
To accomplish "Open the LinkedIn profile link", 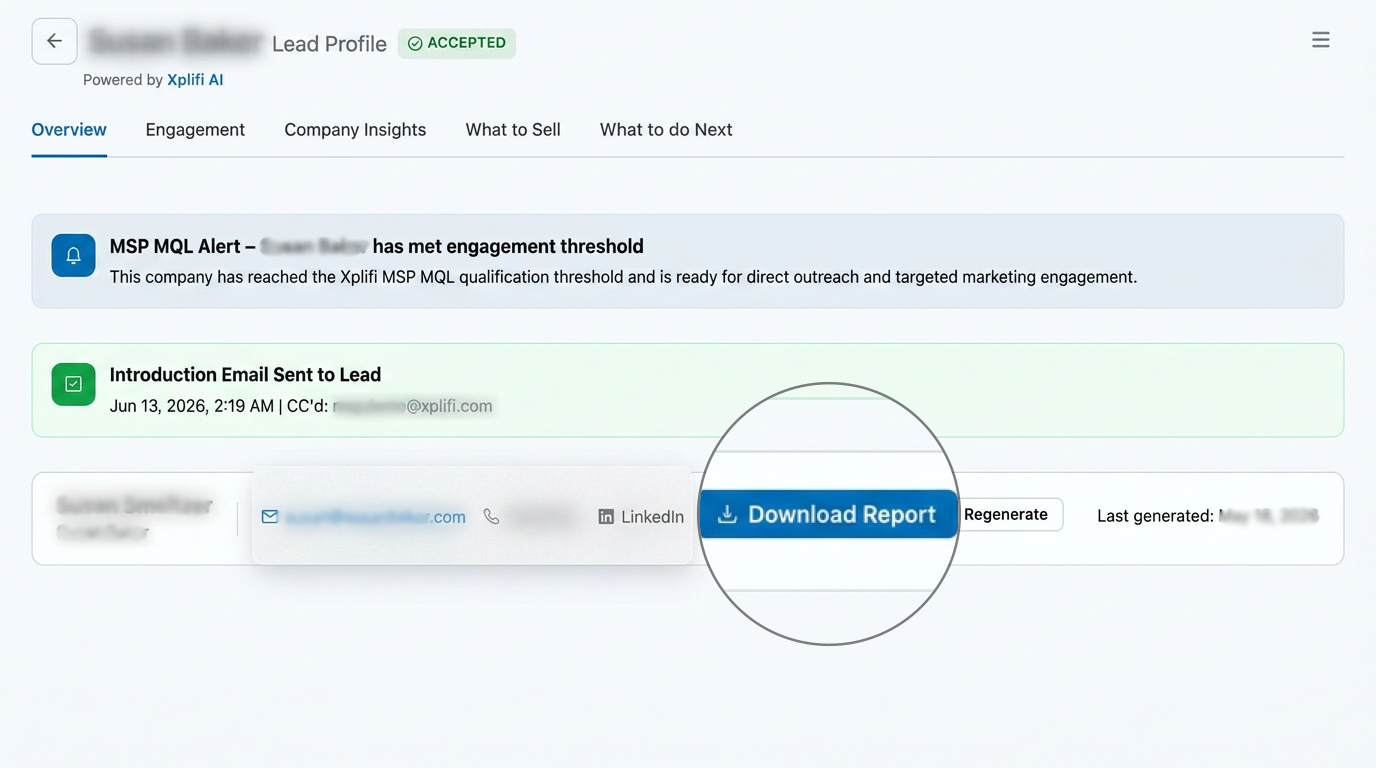I will pyautogui.click(x=652, y=517).
